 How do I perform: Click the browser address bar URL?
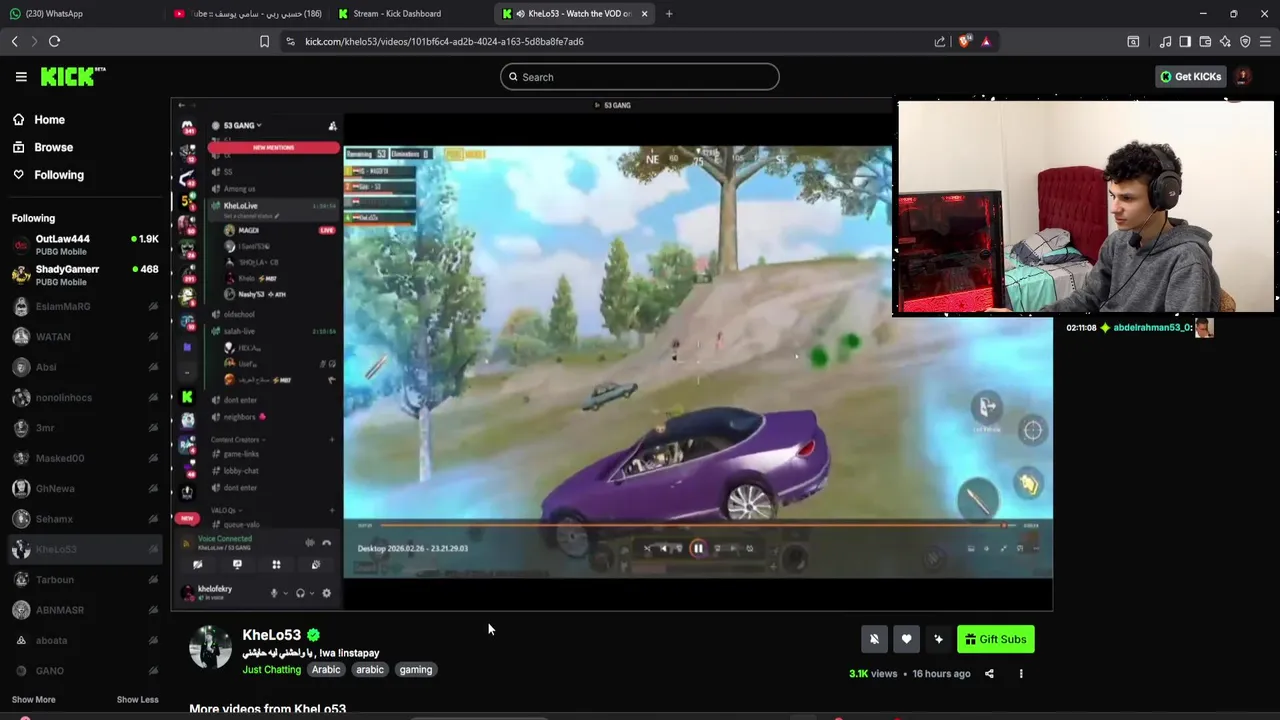click(x=444, y=42)
